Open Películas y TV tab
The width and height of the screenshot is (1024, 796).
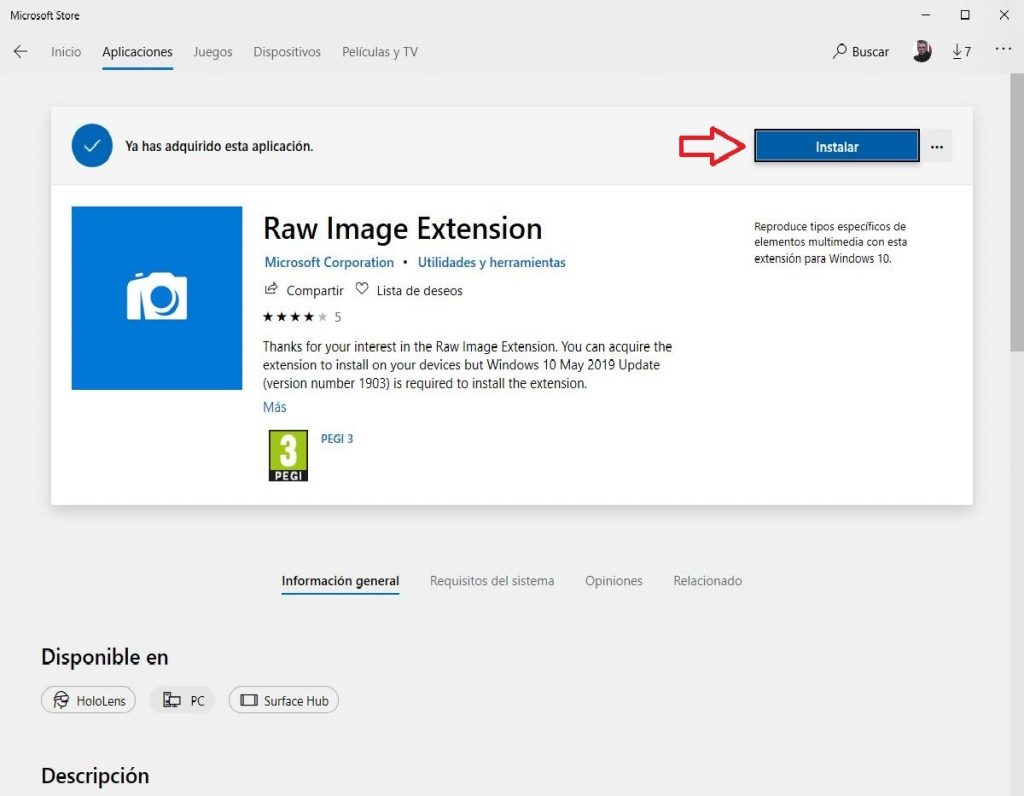[x=379, y=52]
